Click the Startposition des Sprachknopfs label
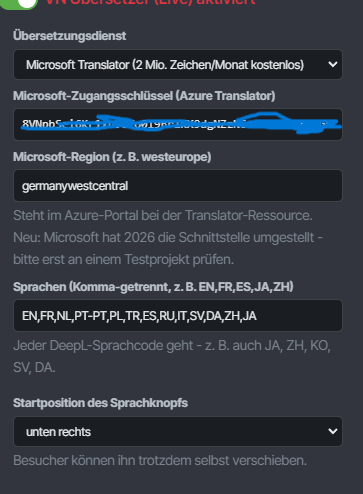 coord(100,403)
